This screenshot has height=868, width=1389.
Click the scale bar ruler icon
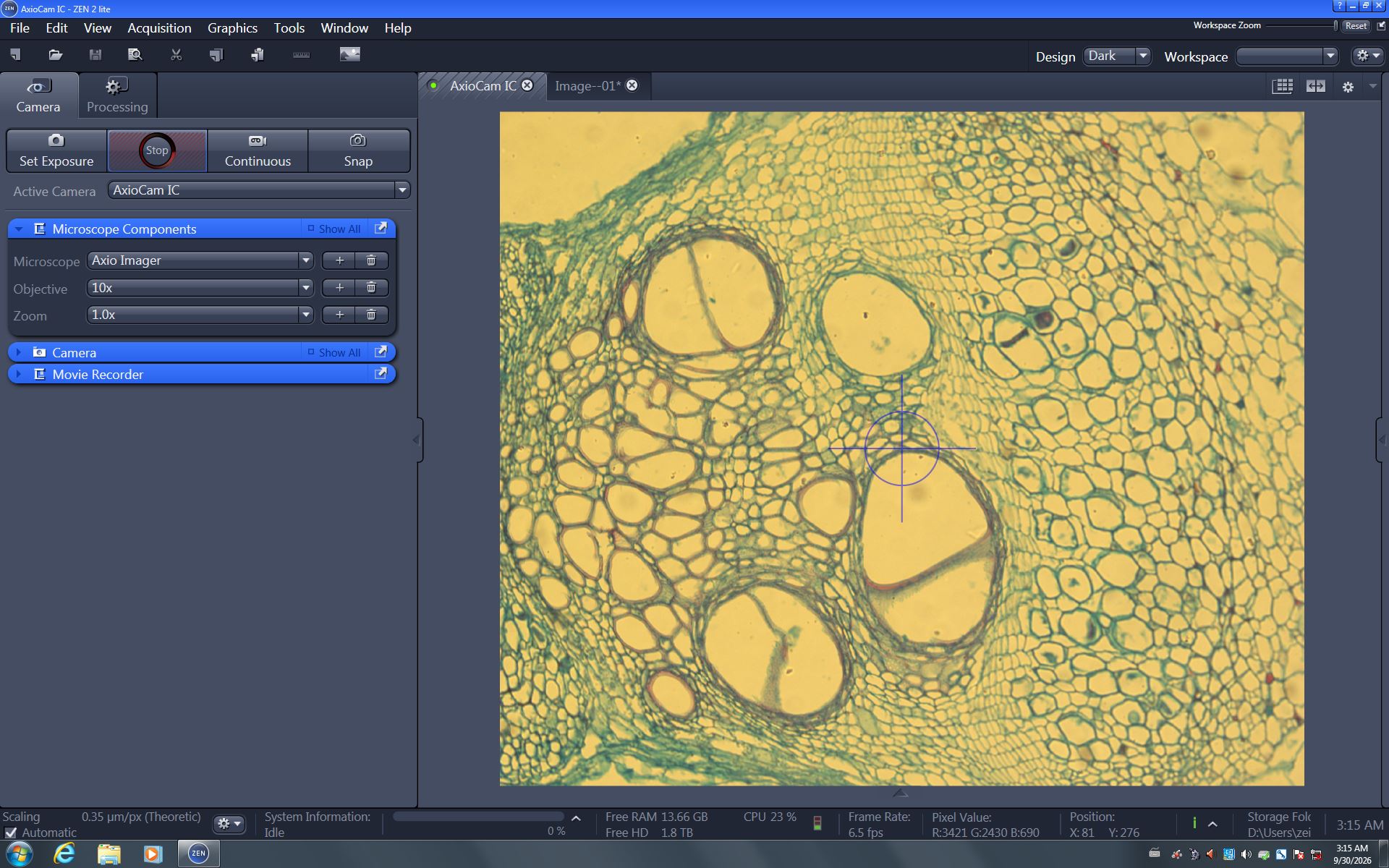[x=301, y=55]
